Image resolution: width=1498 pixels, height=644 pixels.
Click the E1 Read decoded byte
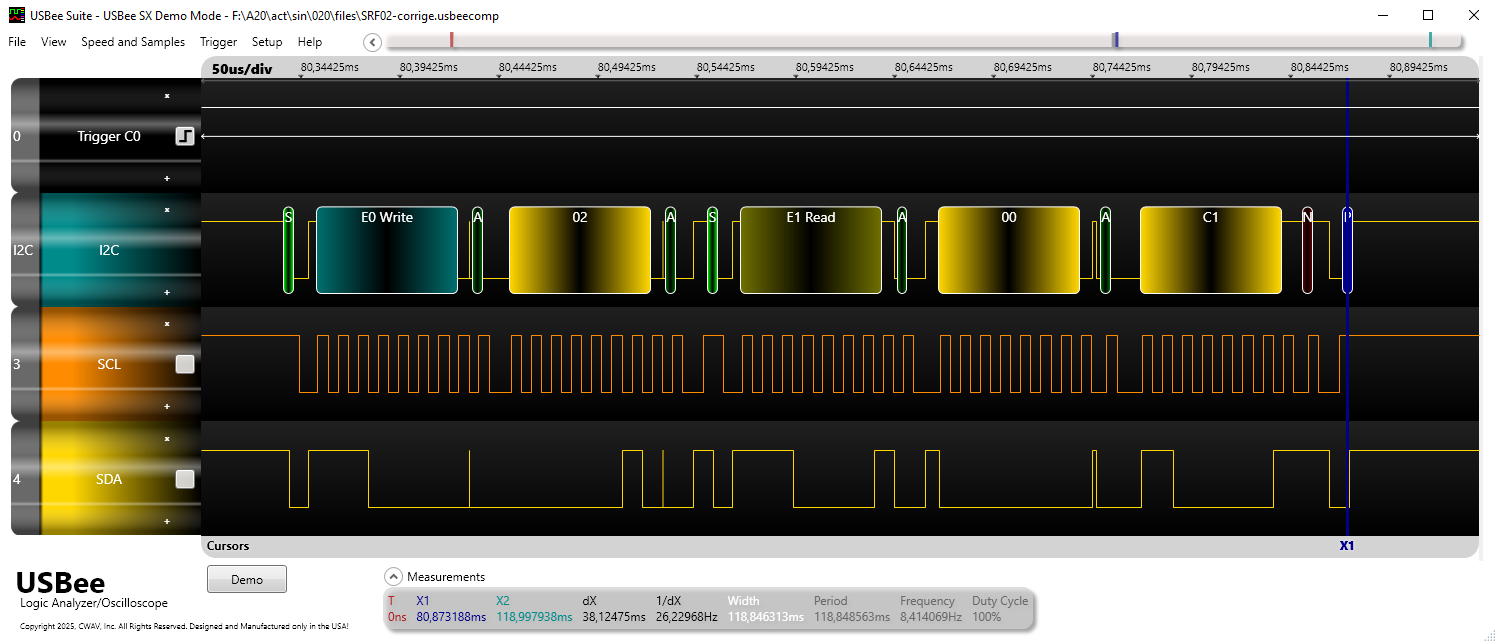pos(810,250)
